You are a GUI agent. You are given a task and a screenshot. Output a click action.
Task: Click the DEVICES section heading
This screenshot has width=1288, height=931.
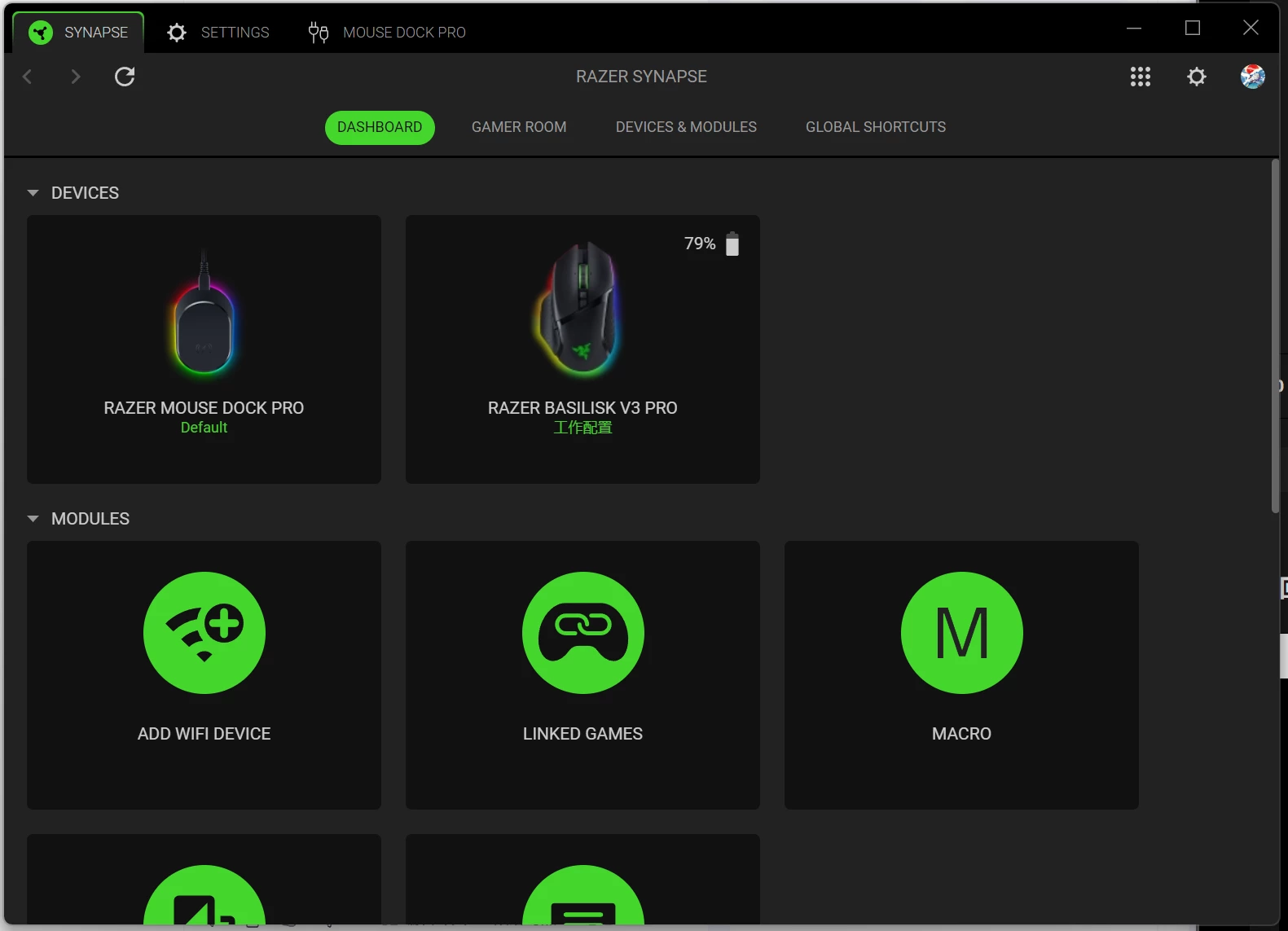pyautogui.click(x=85, y=193)
